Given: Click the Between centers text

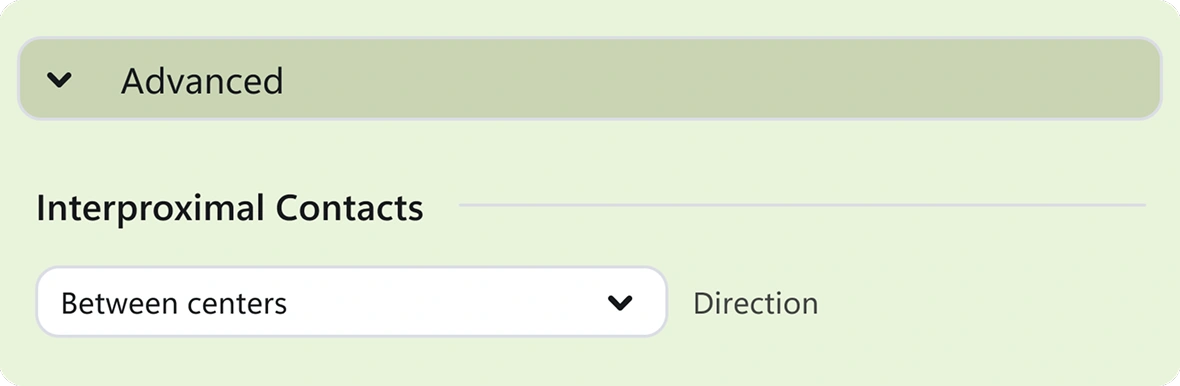Looking at the screenshot, I should [174, 303].
